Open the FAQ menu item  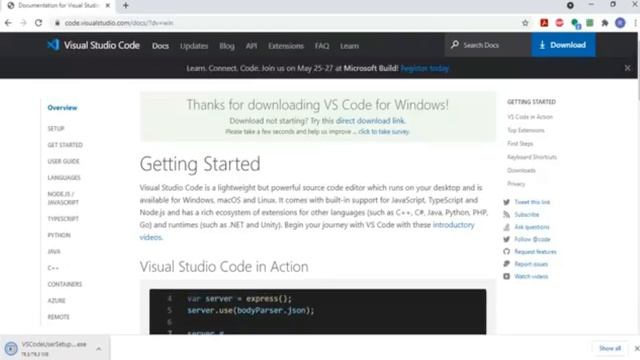coord(322,46)
